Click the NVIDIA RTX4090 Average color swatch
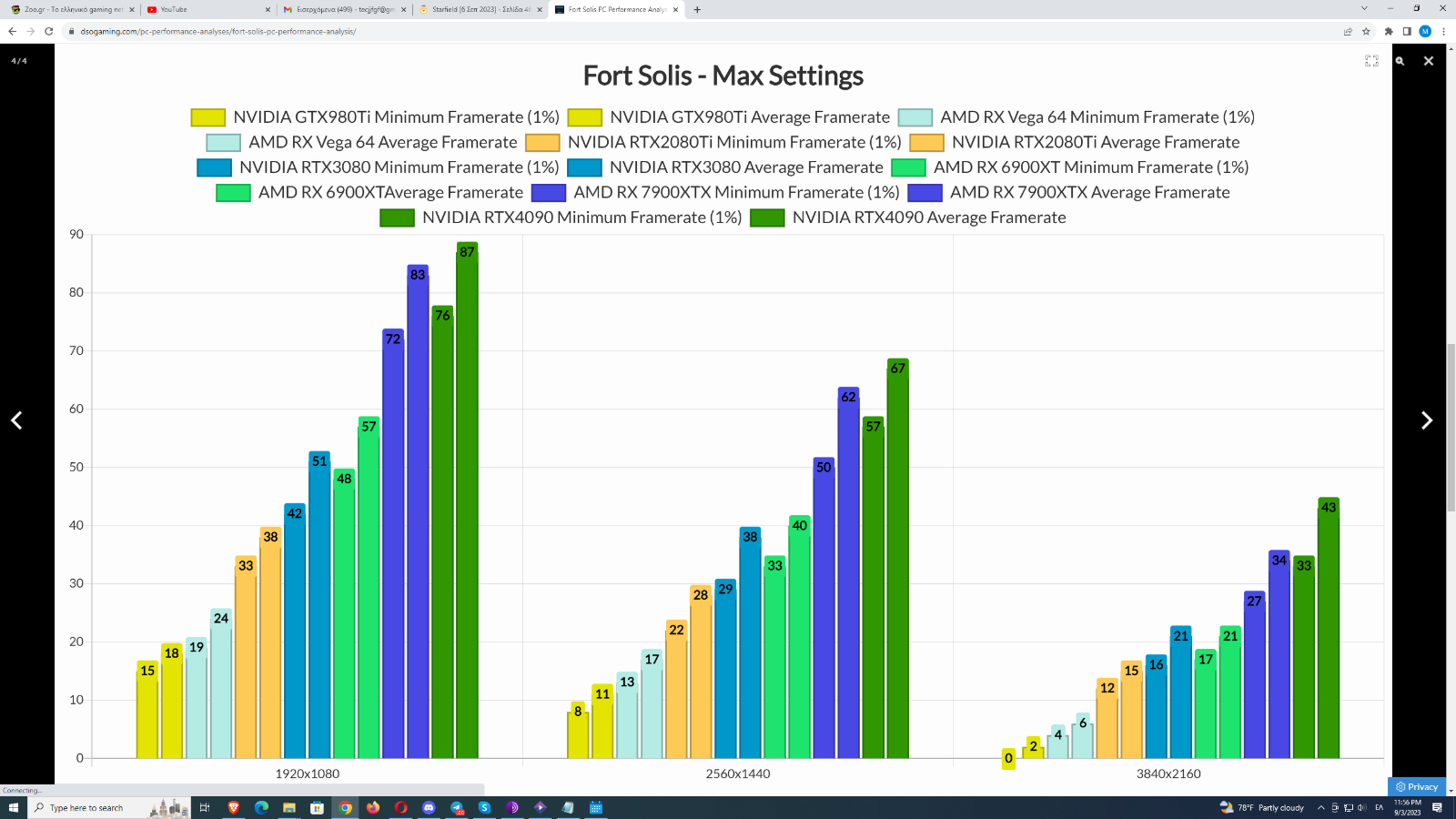The height and width of the screenshot is (819, 1456). pyautogui.click(x=767, y=217)
